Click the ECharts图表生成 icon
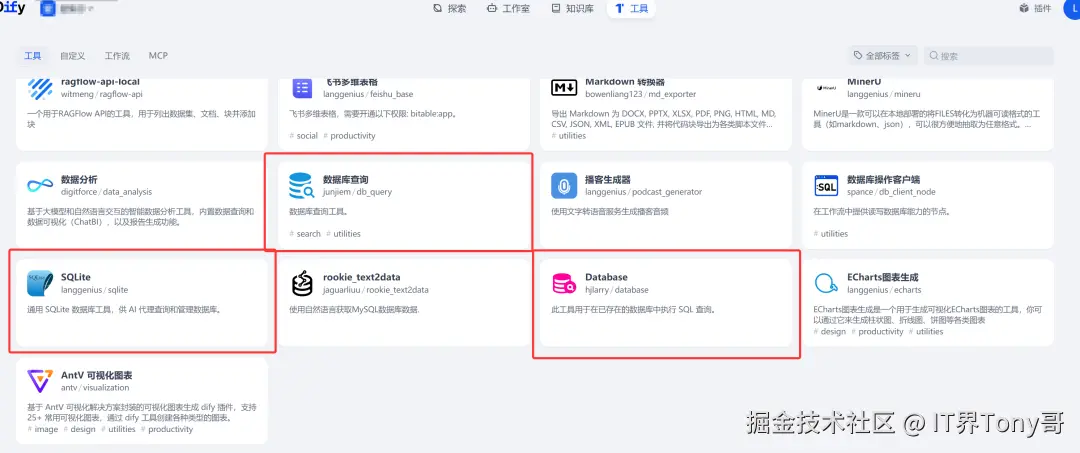The image size is (1080, 453). pyautogui.click(x=827, y=284)
